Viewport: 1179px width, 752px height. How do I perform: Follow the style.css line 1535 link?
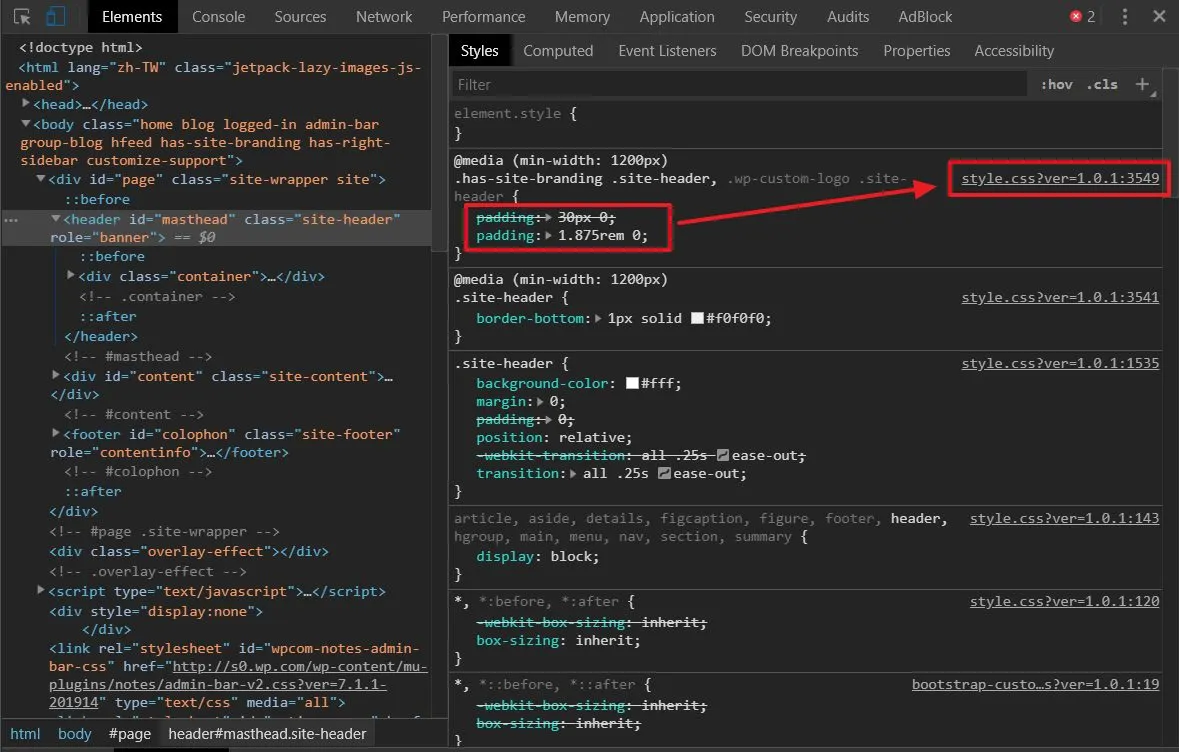(1060, 363)
